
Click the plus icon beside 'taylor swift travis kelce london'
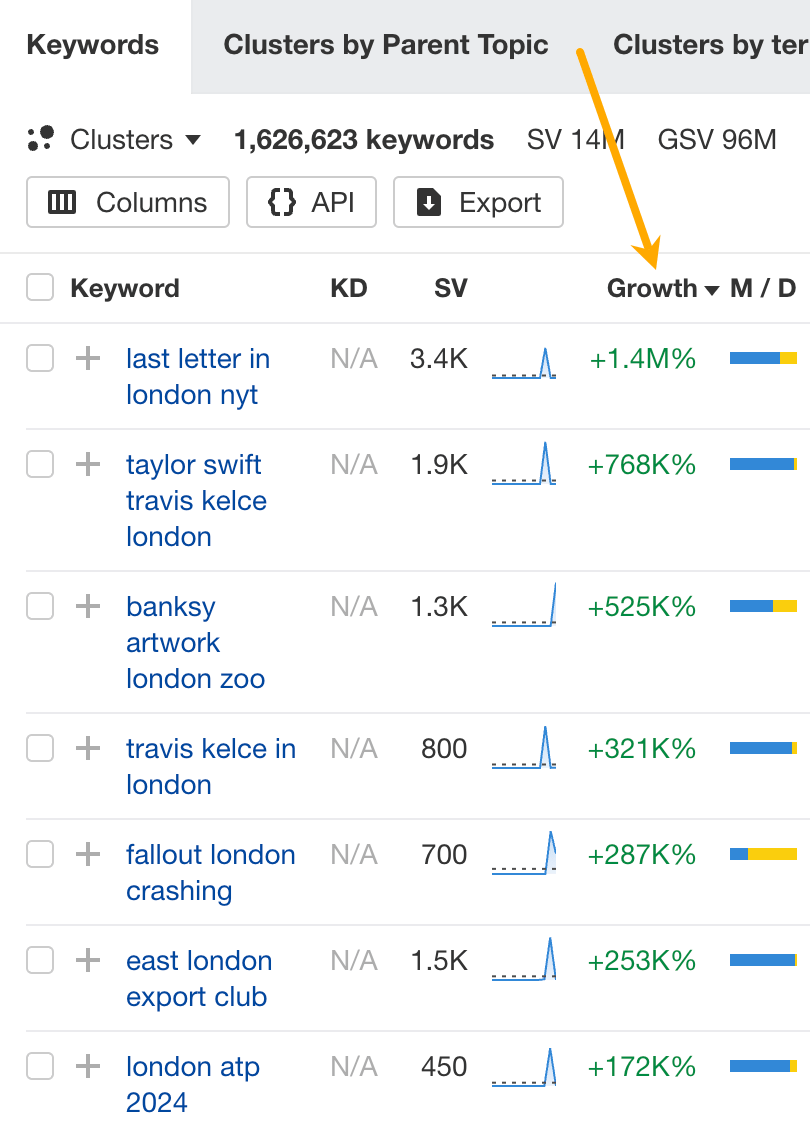tap(89, 464)
